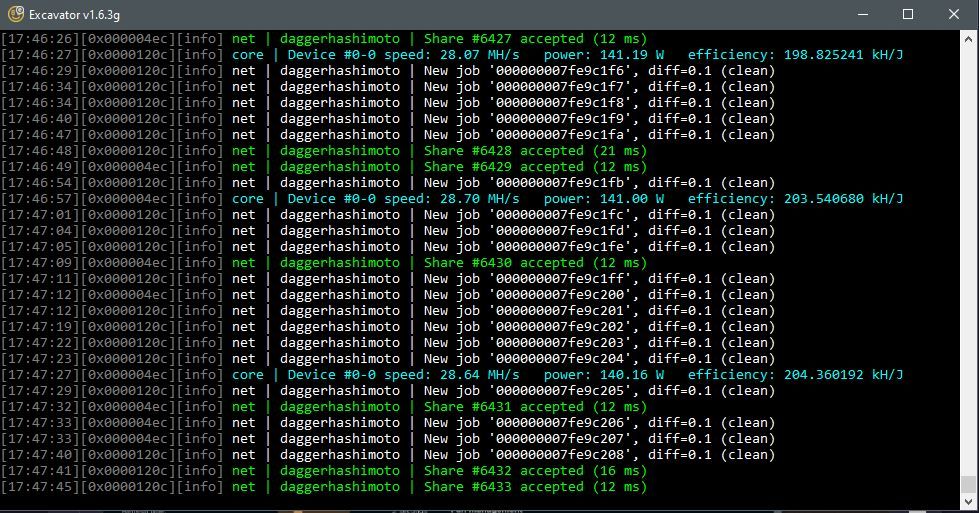
Task: Close the Excavator v1.6.3g window
Action: 953,14
